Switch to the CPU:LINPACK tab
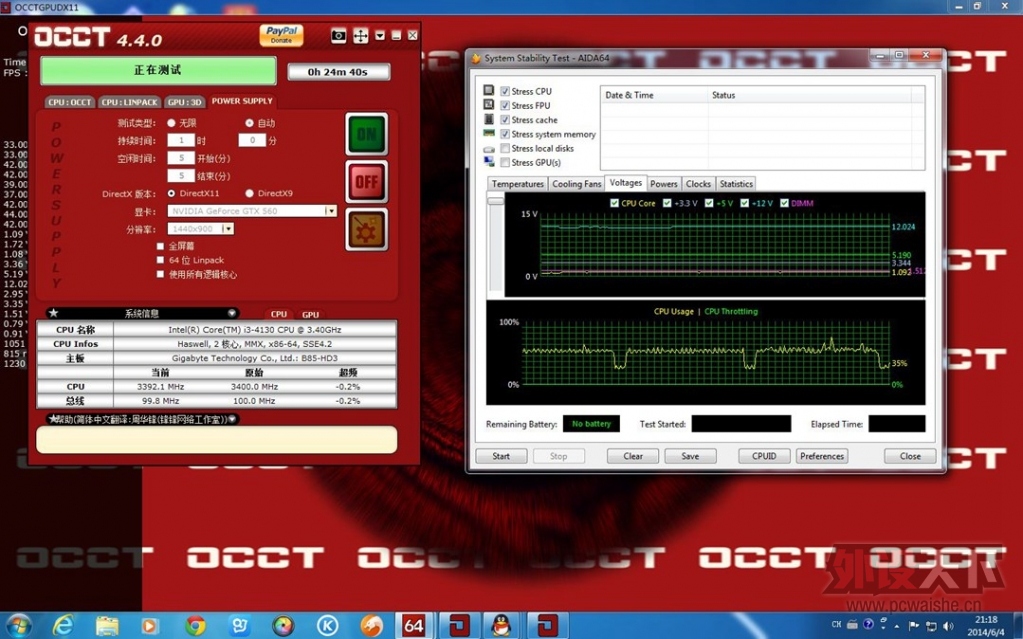This screenshot has width=1023, height=639. 129,102
